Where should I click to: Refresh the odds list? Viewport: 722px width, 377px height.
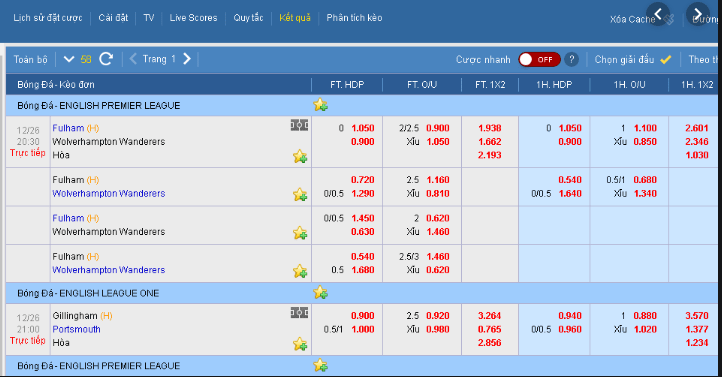coord(106,59)
